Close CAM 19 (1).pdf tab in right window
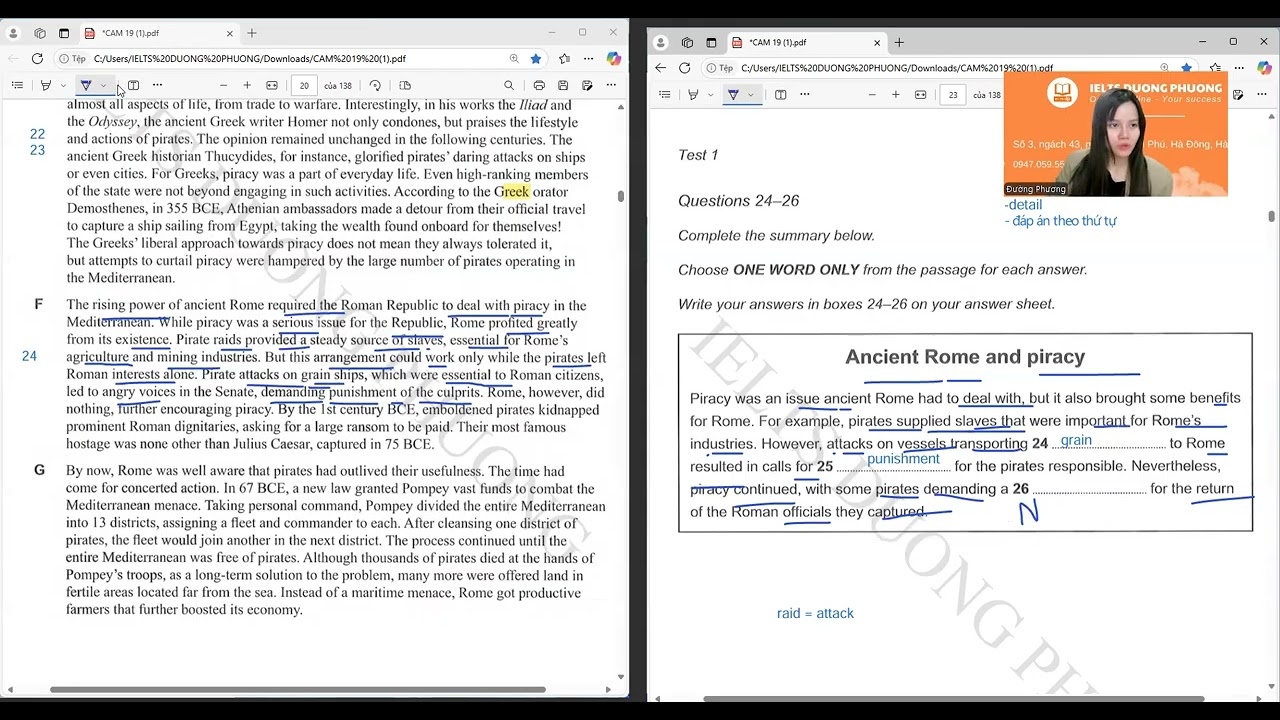 (877, 43)
